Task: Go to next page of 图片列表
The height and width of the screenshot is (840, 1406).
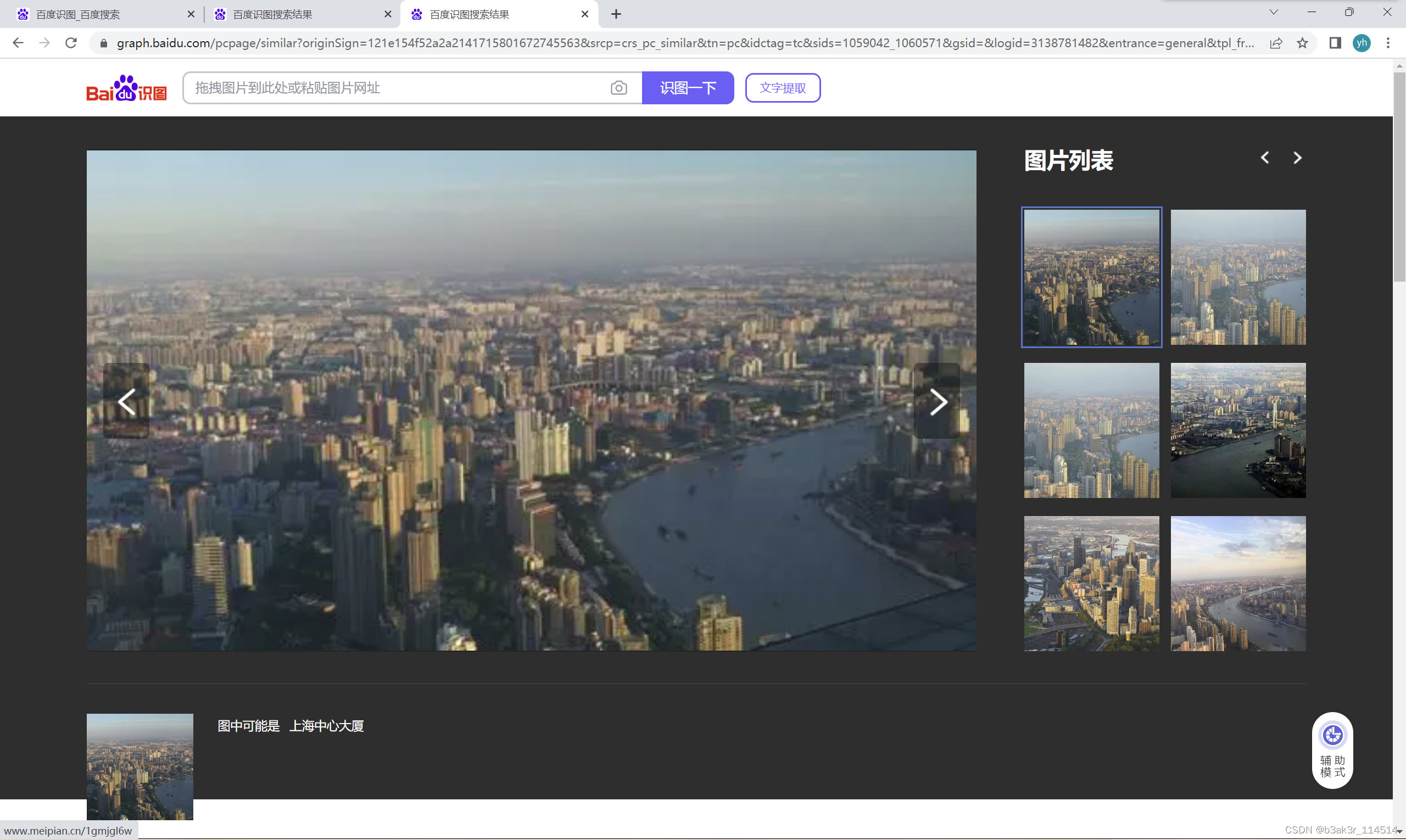Action: [1297, 158]
